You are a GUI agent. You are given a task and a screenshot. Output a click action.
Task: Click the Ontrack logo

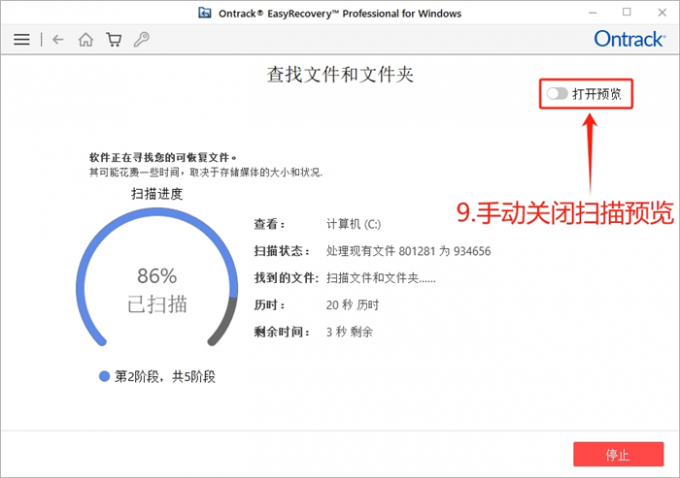(629, 39)
